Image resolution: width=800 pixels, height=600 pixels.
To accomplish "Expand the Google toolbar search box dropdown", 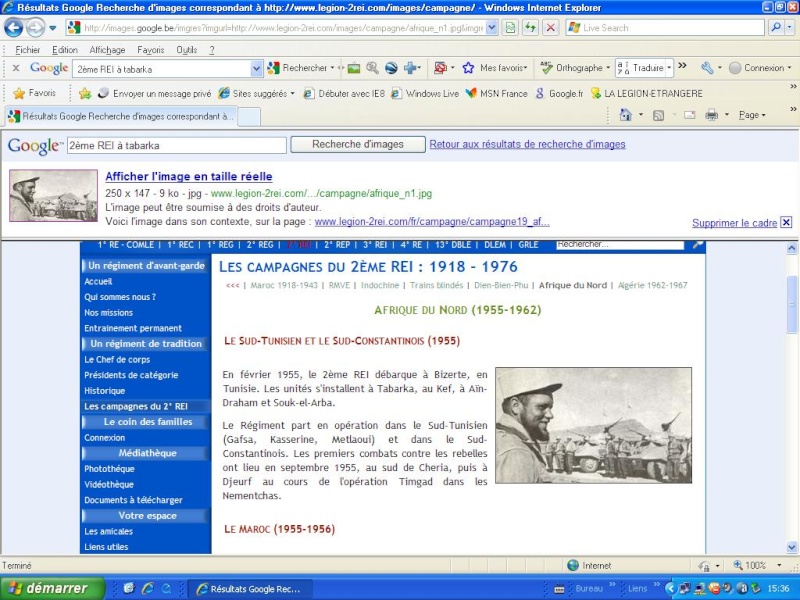I will click(257, 68).
